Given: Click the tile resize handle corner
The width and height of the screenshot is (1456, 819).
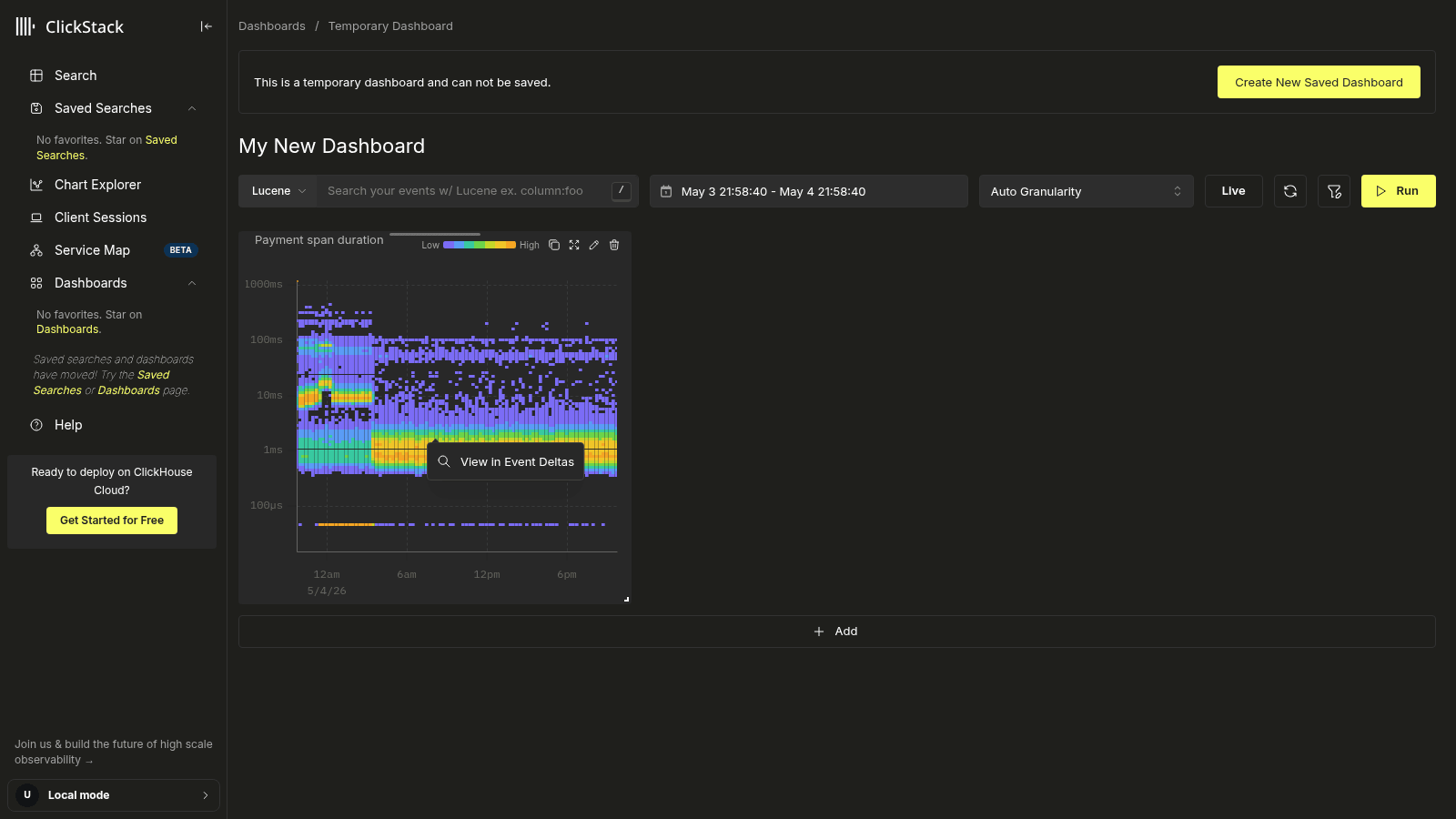Looking at the screenshot, I should [x=626, y=599].
